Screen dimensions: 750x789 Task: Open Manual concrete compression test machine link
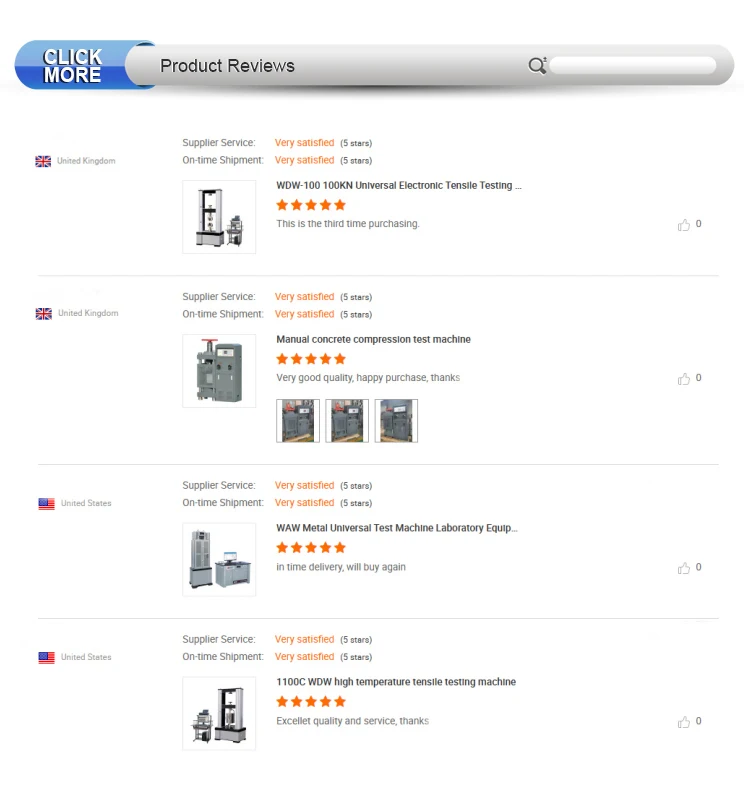tap(373, 339)
